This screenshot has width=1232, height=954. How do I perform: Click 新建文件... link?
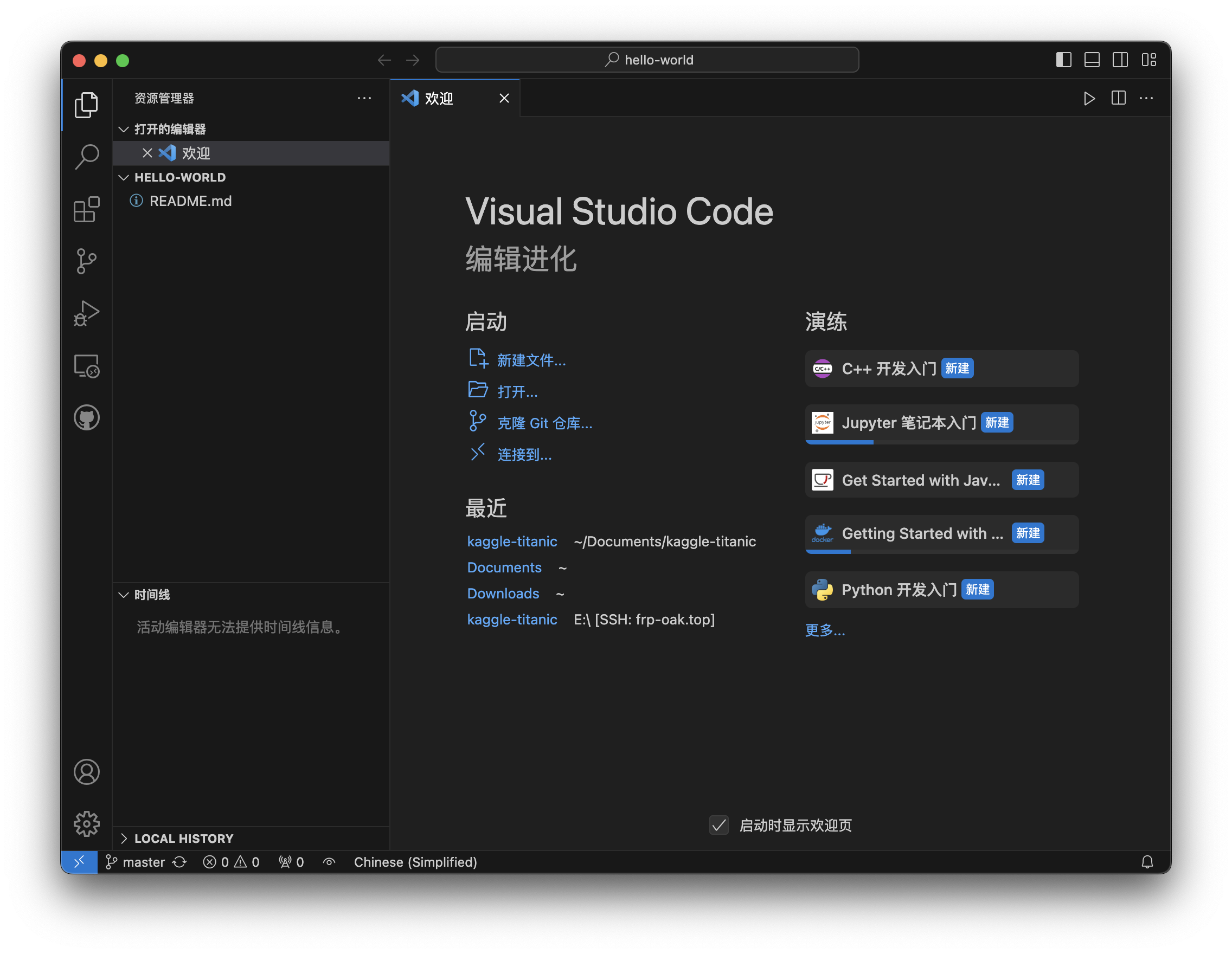531,360
